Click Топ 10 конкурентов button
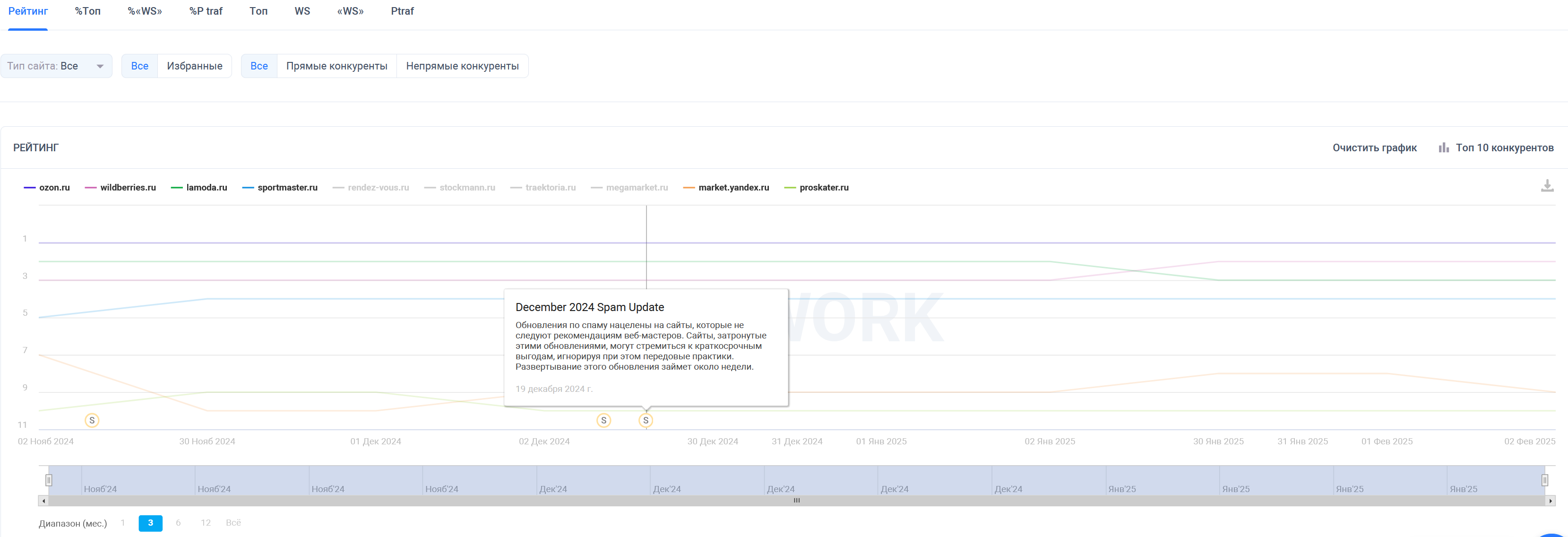The height and width of the screenshot is (537, 1568). tap(1496, 148)
